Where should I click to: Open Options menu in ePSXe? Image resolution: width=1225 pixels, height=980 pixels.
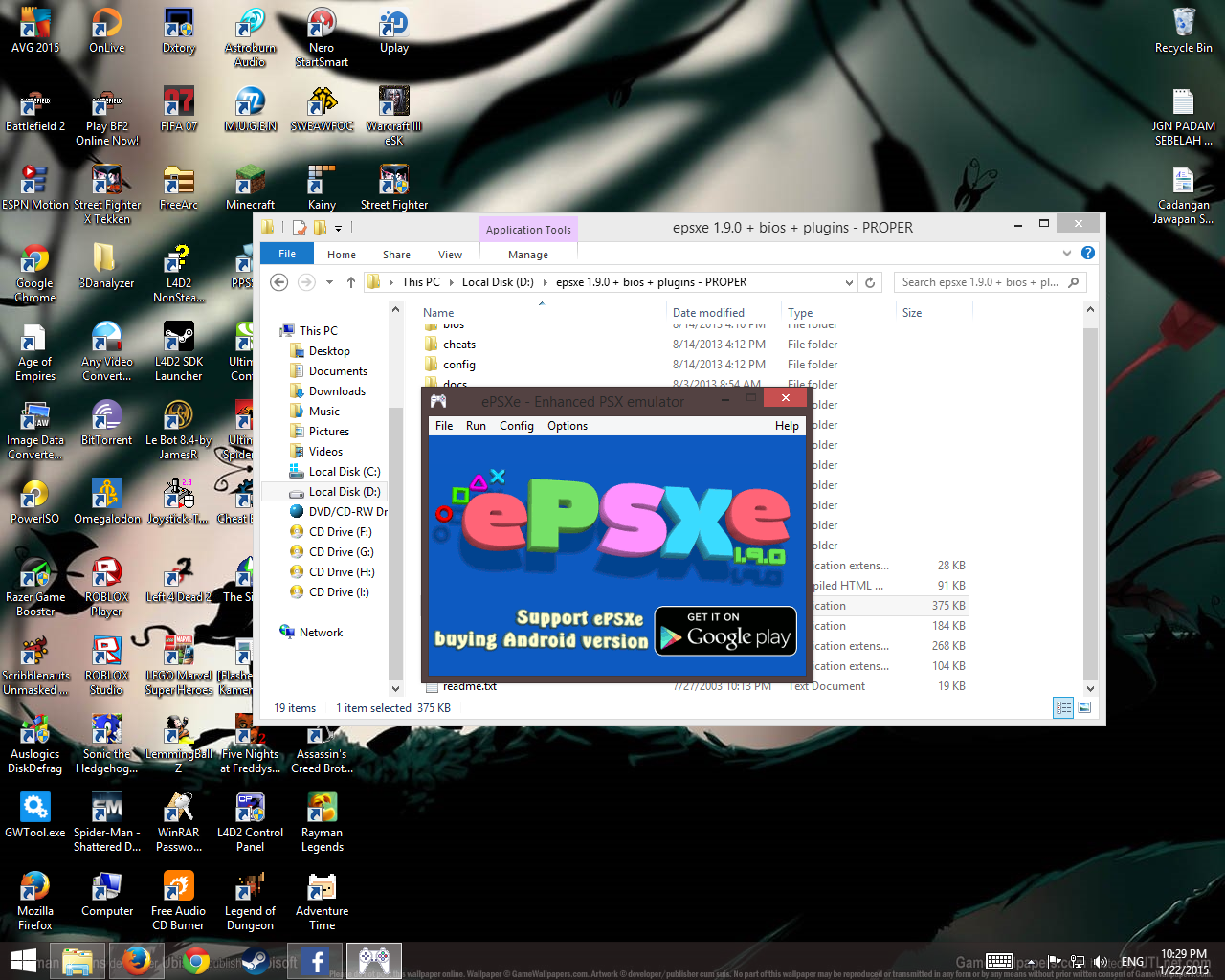568,426
